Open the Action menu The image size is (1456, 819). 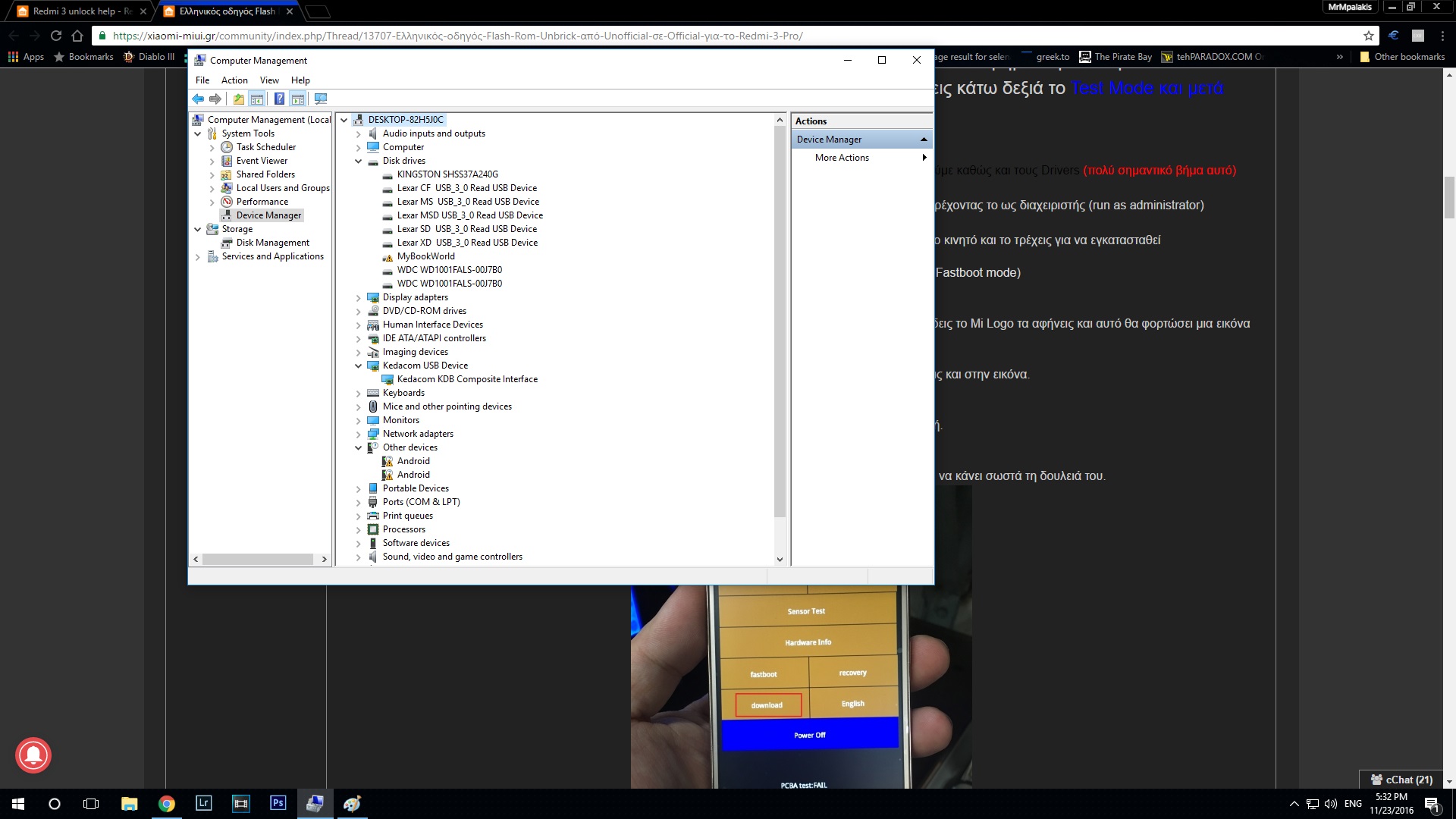pyautogui.click(x=234, y=80)
